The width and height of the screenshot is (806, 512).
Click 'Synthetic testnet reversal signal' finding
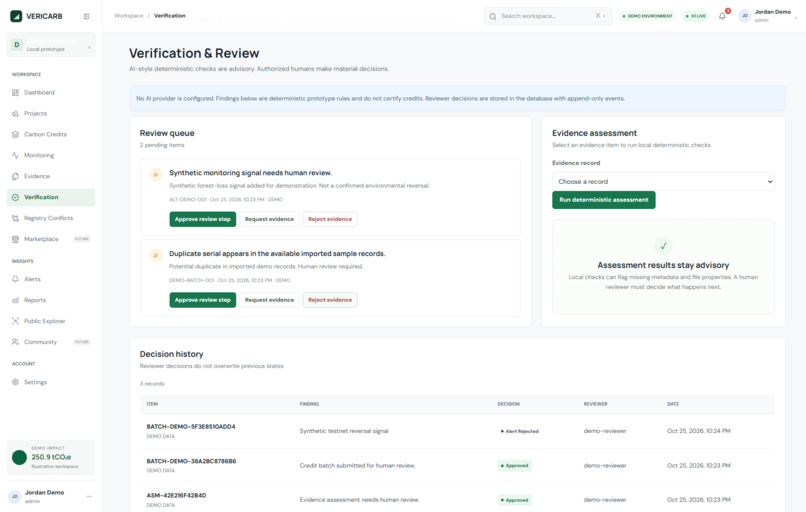click(x=344, y=431)
